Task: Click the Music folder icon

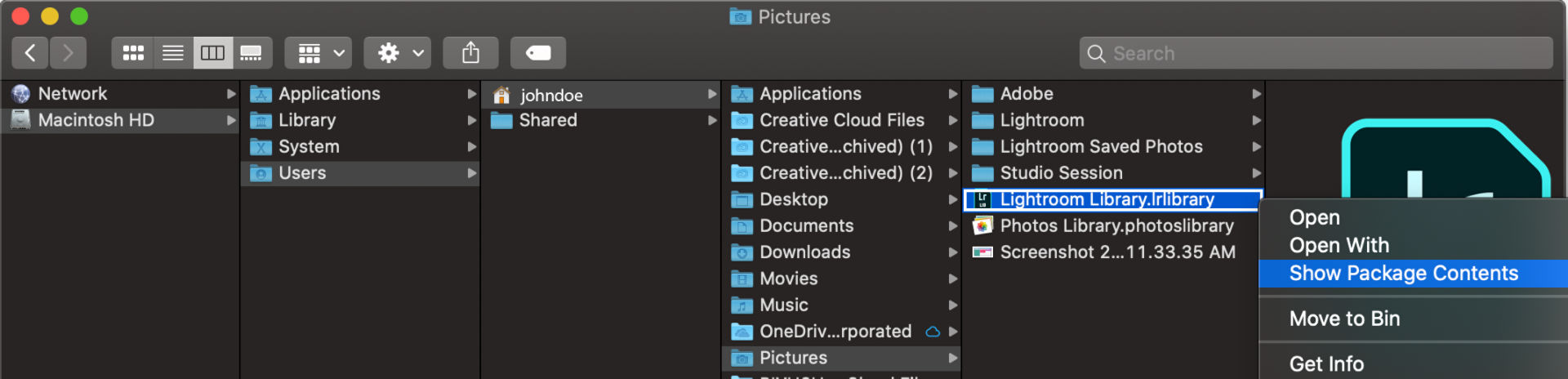Action: pos(742,305)
